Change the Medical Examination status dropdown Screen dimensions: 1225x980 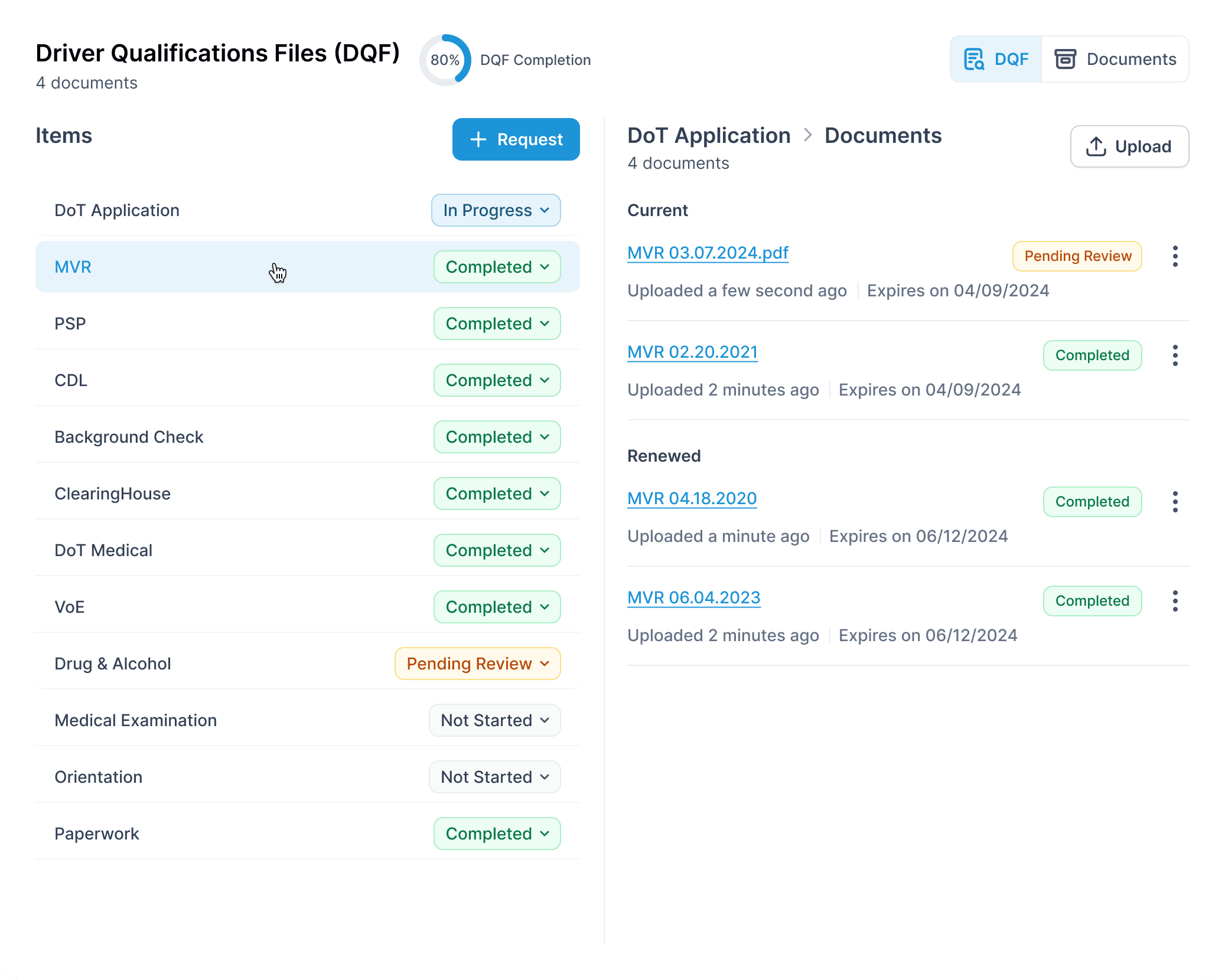494,720
